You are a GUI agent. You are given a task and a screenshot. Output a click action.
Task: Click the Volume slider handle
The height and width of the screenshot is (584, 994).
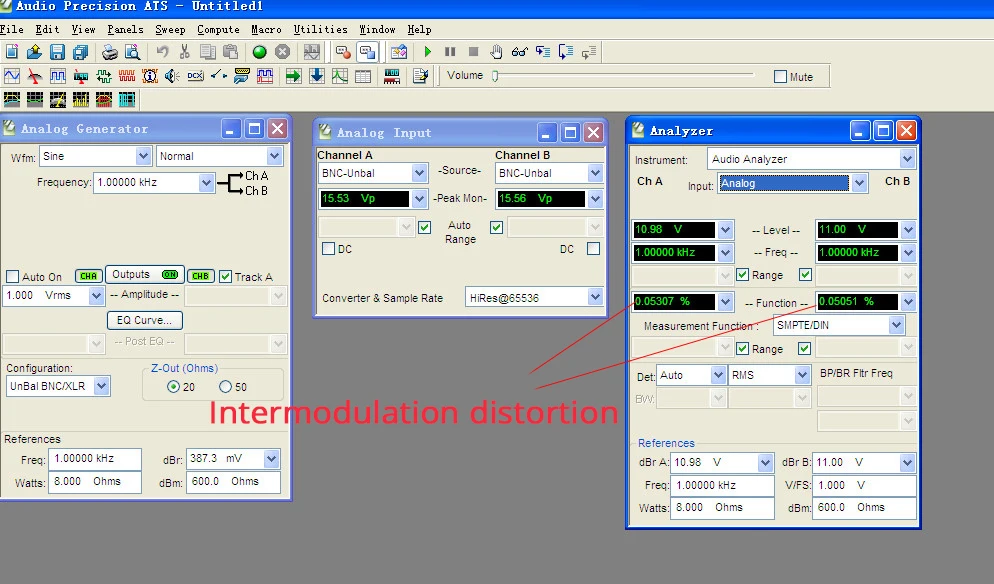click(495, 76)
